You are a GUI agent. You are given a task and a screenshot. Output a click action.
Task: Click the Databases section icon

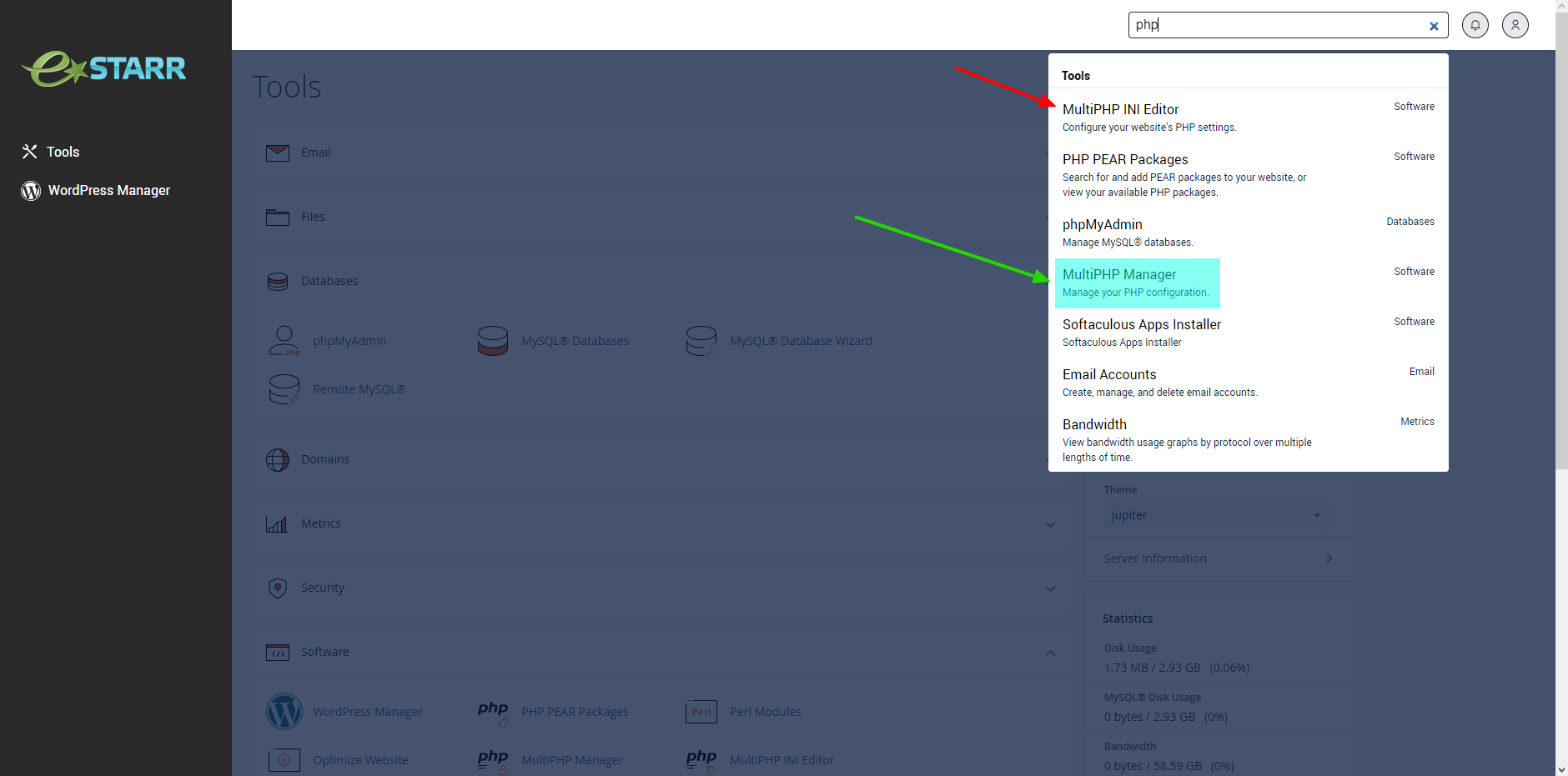[278, 282]
